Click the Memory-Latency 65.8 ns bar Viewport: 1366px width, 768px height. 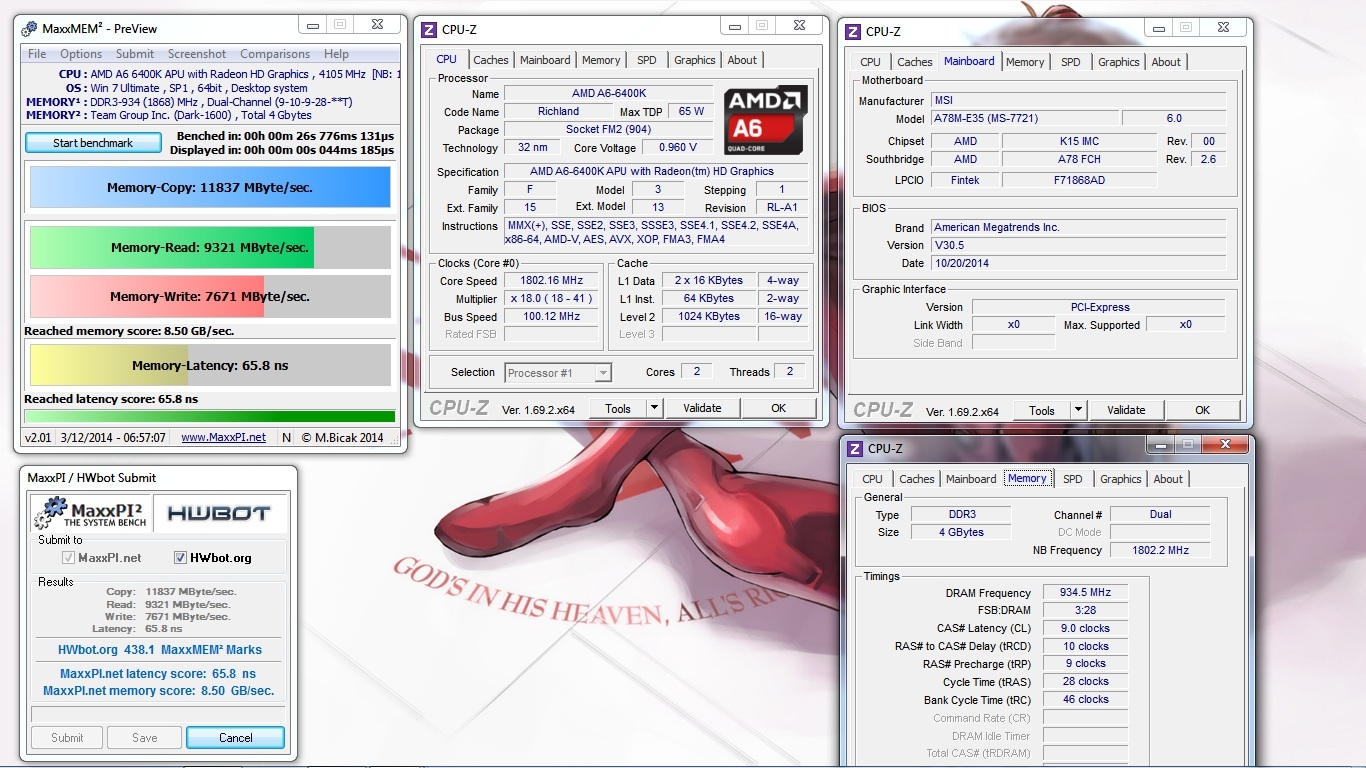click(210, 365)
